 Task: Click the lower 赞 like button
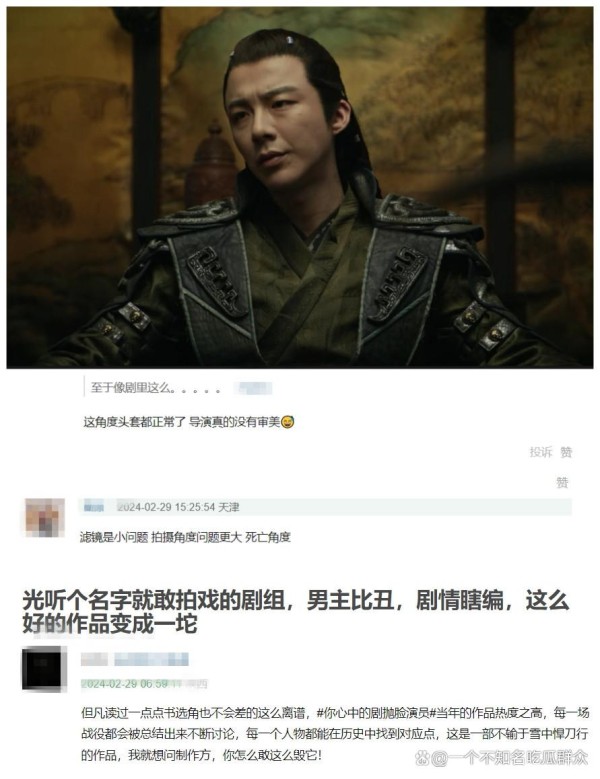pyautogui.click(x=562, y=482)
